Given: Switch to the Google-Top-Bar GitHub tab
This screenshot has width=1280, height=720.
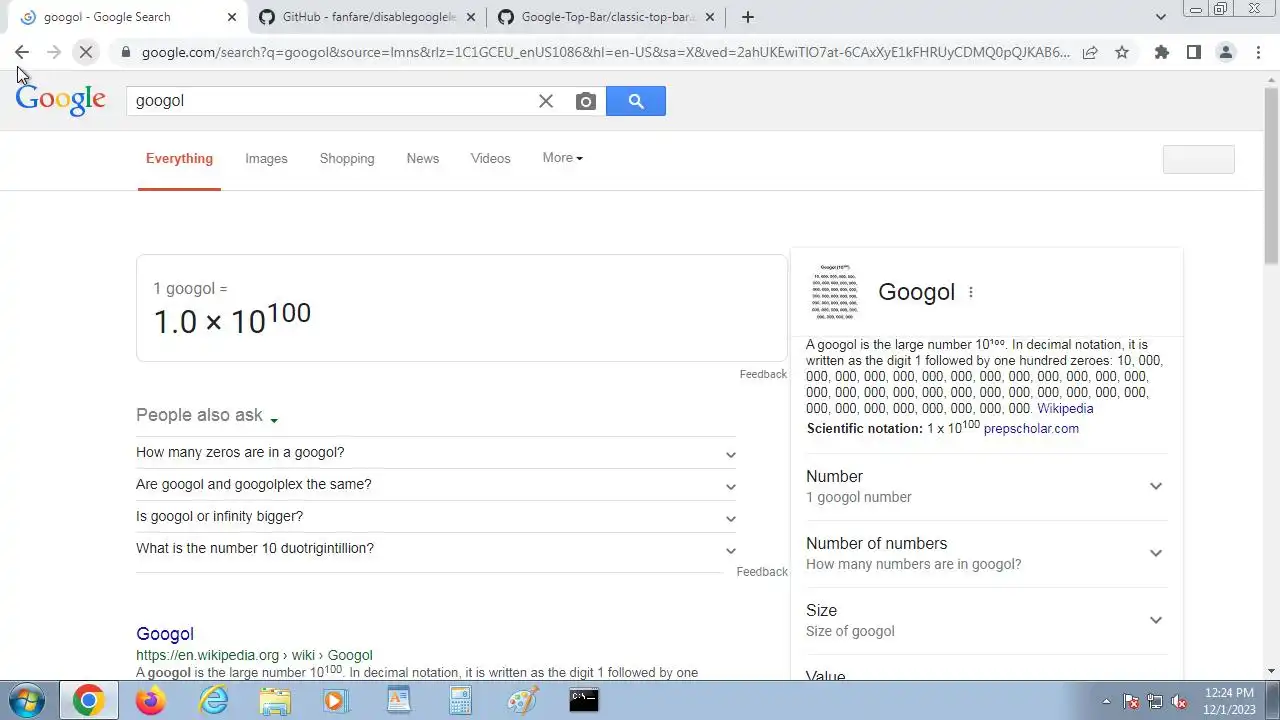Looking at the screenshot, I should pos(607,17).
